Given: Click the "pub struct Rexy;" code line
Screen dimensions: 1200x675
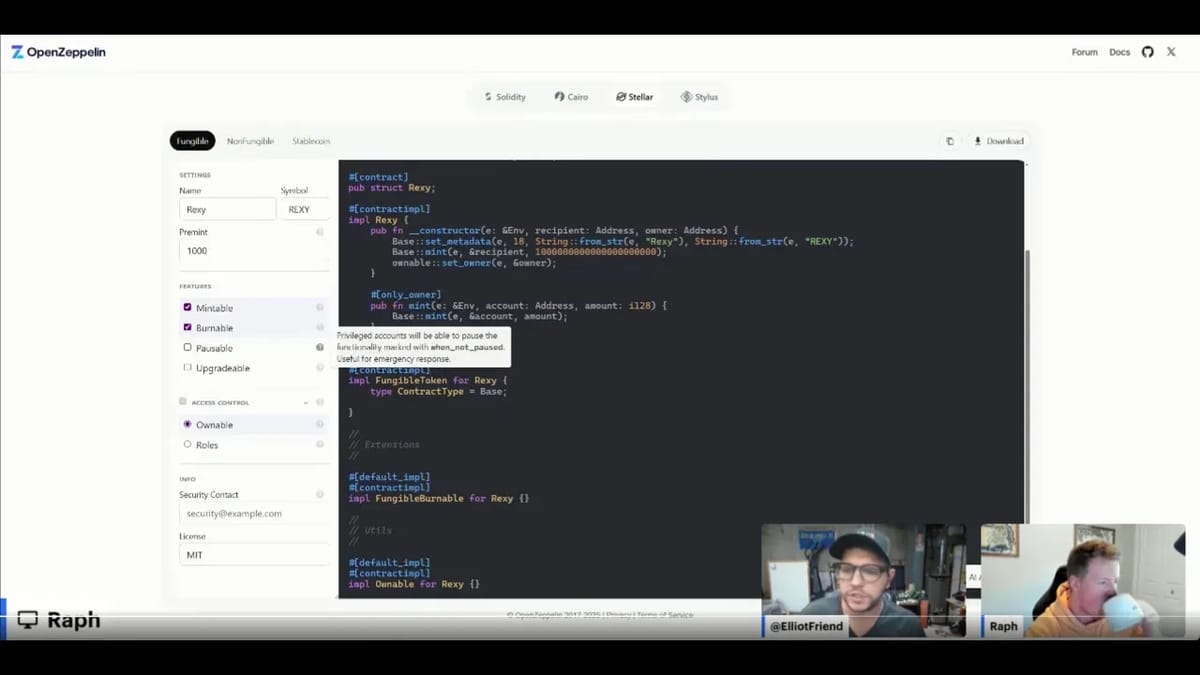Looking at the screenshot, I should (x=392, y=188).
